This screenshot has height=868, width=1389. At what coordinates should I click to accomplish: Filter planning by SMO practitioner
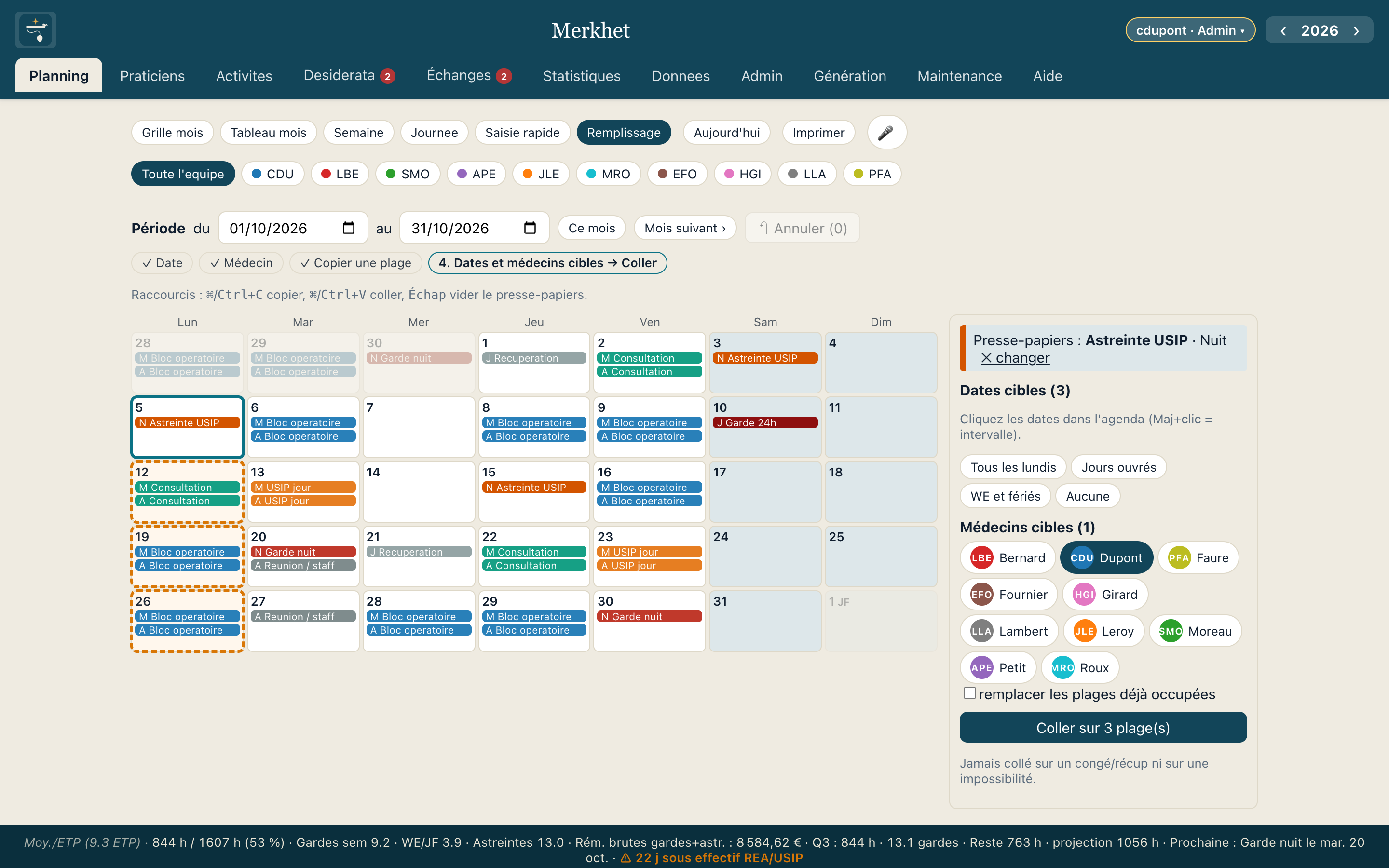point(408,174)
